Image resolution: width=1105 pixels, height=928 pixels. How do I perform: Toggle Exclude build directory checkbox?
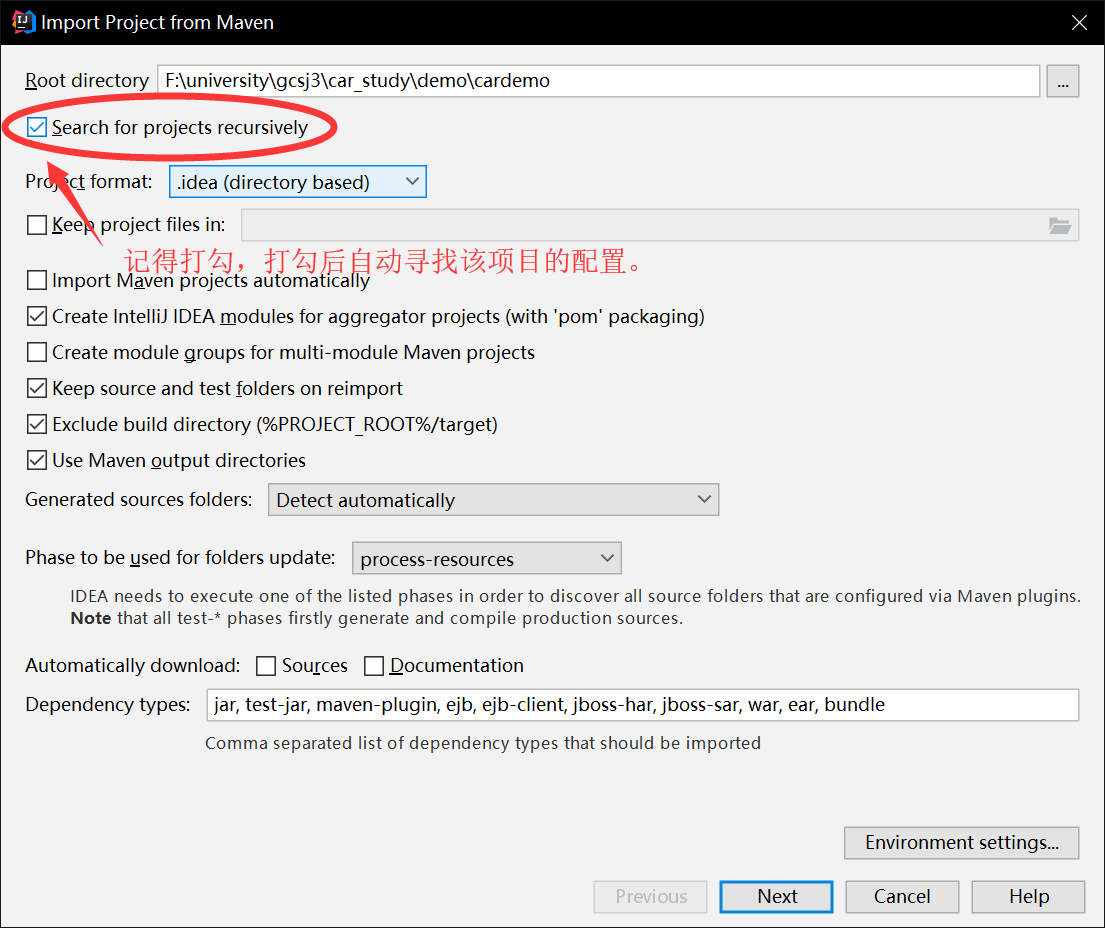click(x=37, y=425)
